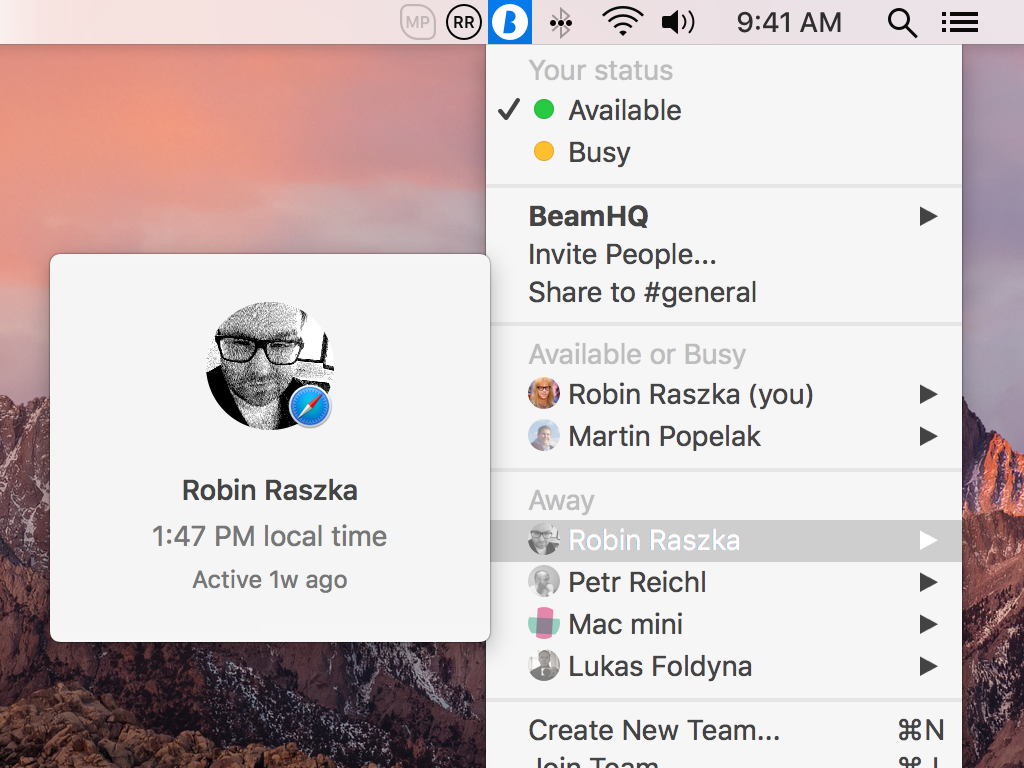The height and width of the screenshot is (768, 1024).
Task: Click the Active 1w ago text
Action: [270, 580]
